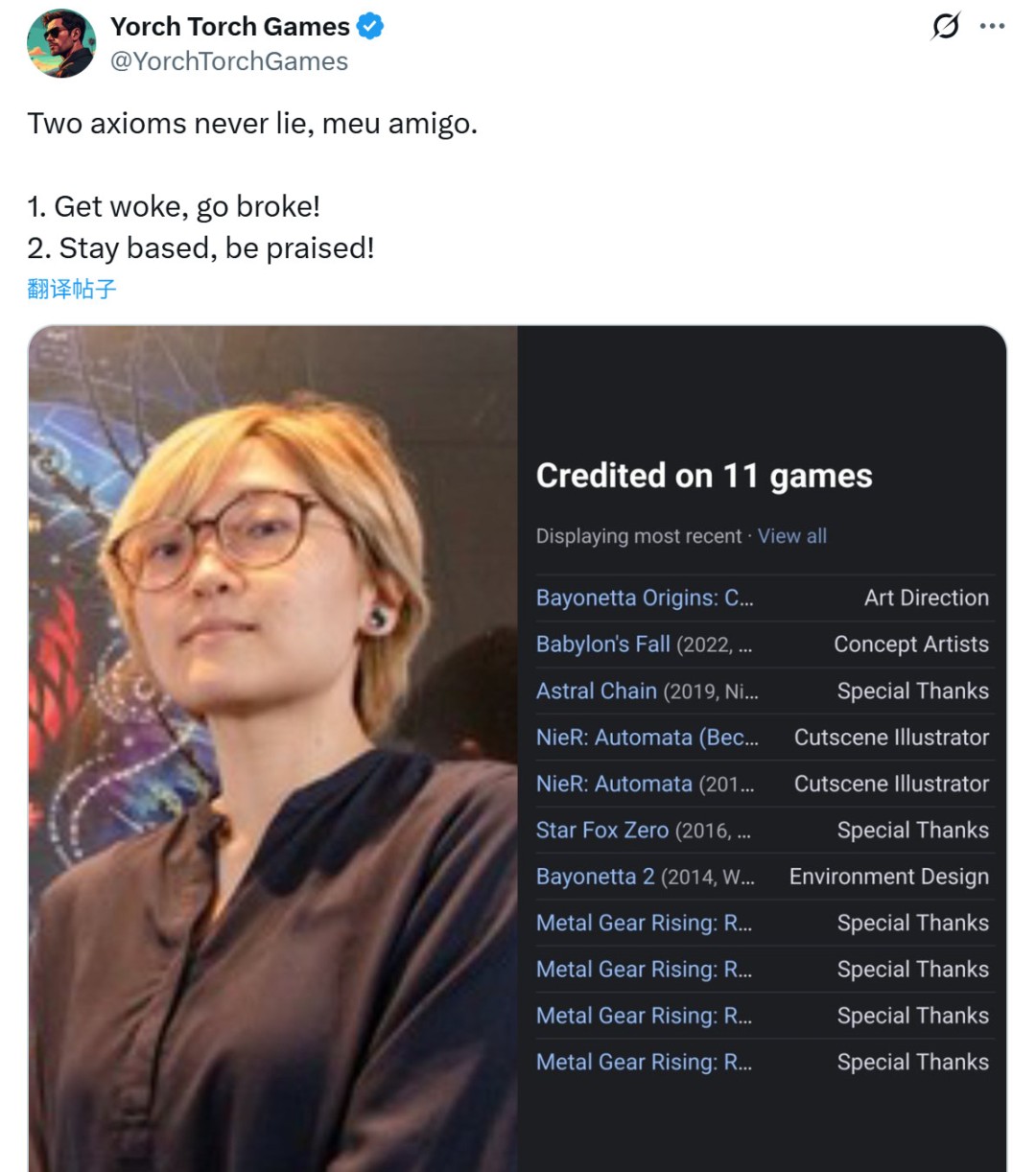This screenshot has width=1036, height=1172.
Task: Open the first Metal Gear Rising link
Action: pos(644,923)
